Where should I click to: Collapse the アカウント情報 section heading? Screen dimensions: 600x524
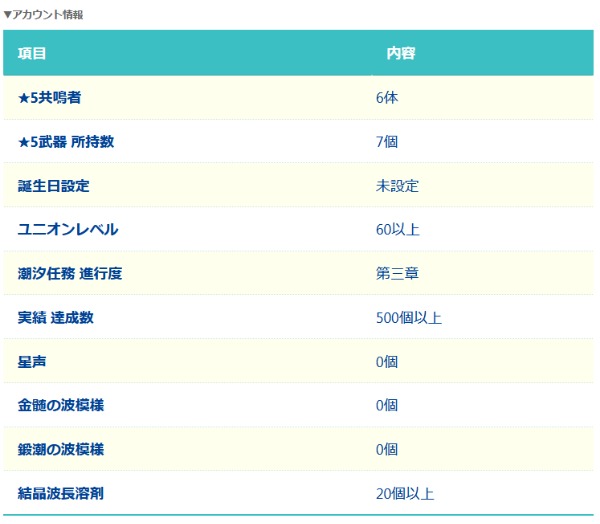[x=44, y=15]
